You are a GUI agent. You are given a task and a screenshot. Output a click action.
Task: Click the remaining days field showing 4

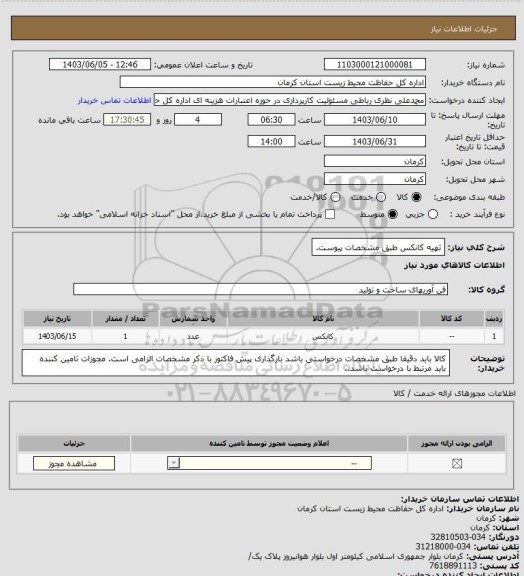pyautogui.click(x=198, y=120)
